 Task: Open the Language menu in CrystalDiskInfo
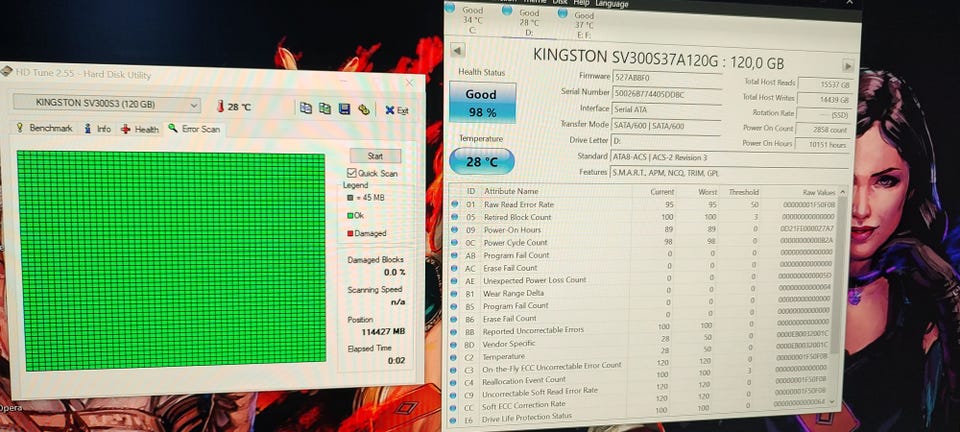click(x=612, y=3)
